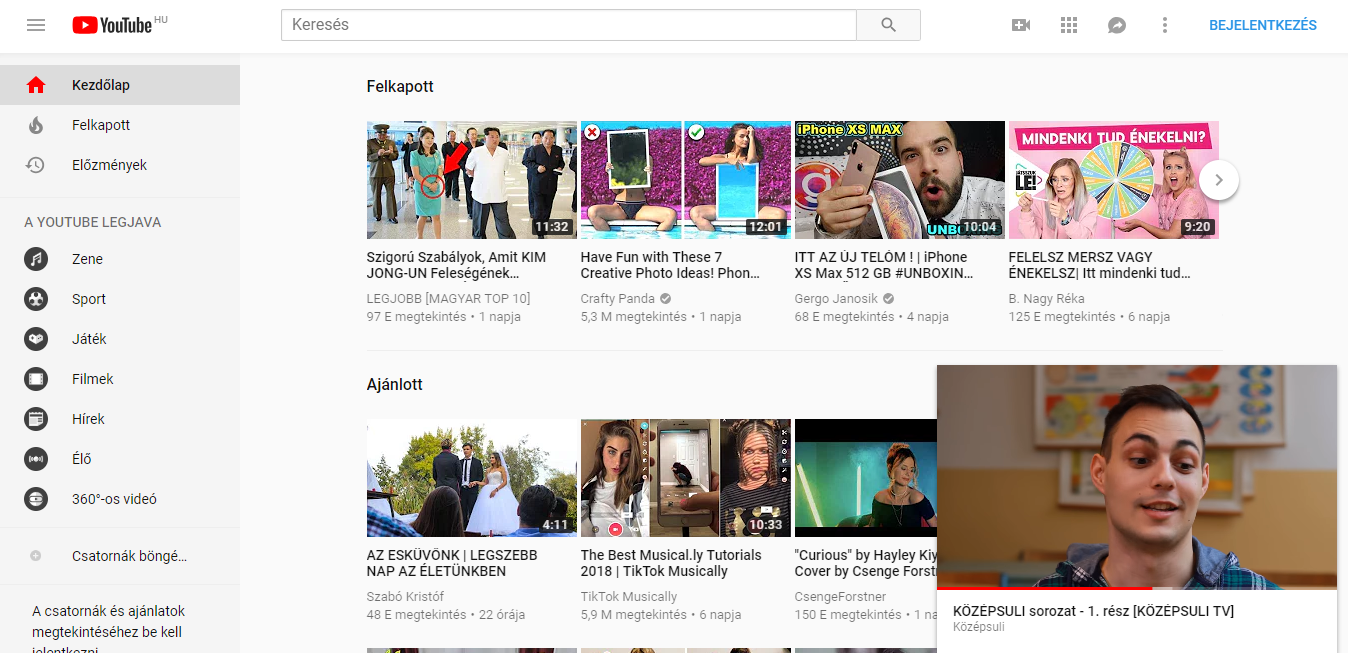This screenshot has height=653, width=1348.
Task: Open the hamburger guide menu
Action: (x=36, y=25)
